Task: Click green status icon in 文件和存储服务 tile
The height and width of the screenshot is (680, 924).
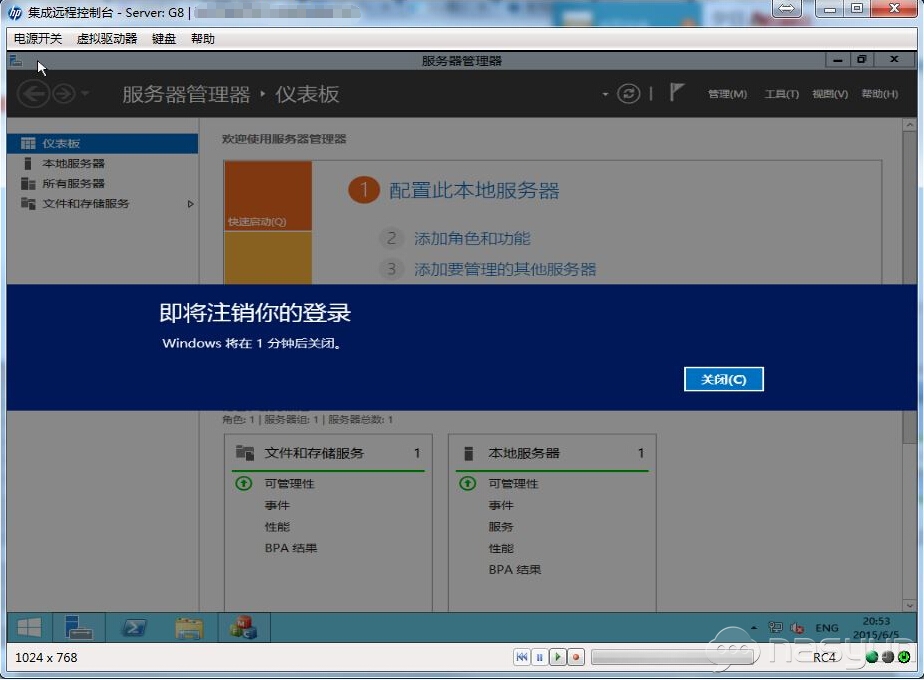Action: pyautogui.click(x=243, y=483)
